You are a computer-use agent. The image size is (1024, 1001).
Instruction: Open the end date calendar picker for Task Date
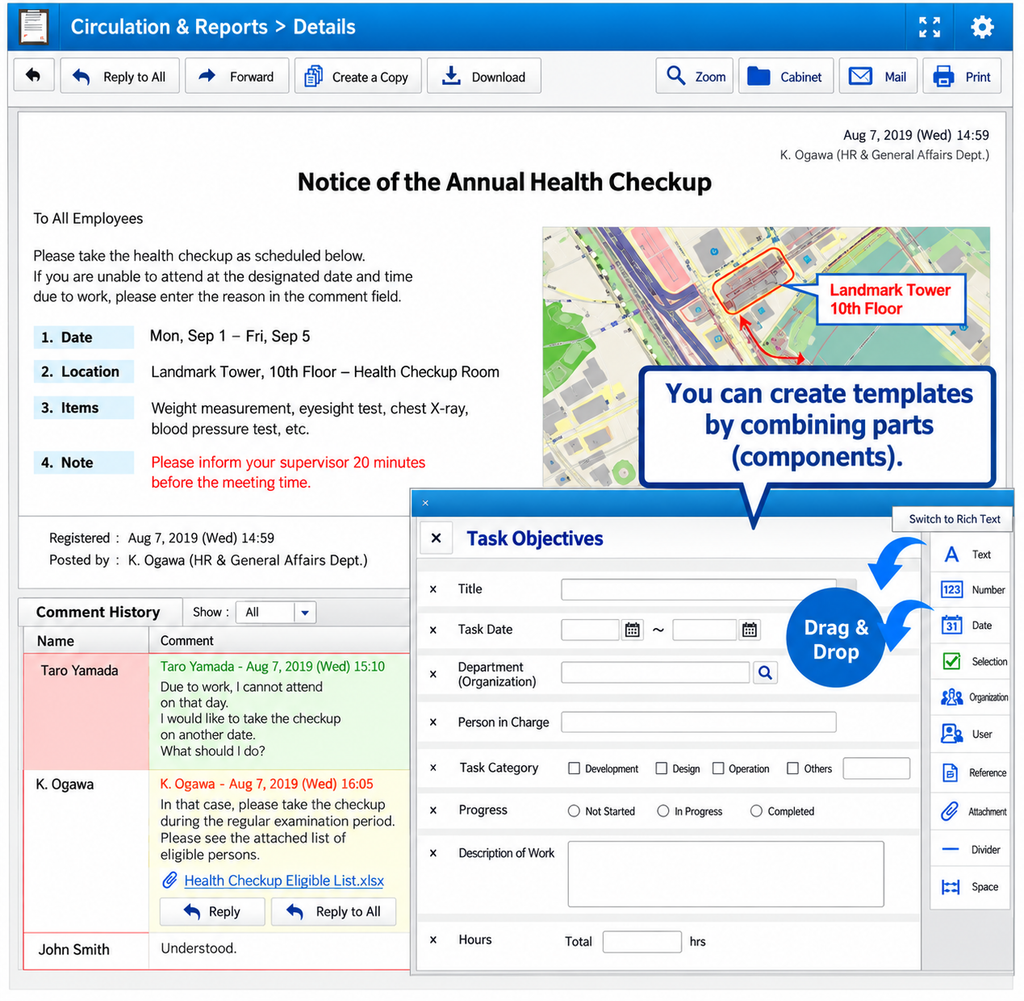750,629
